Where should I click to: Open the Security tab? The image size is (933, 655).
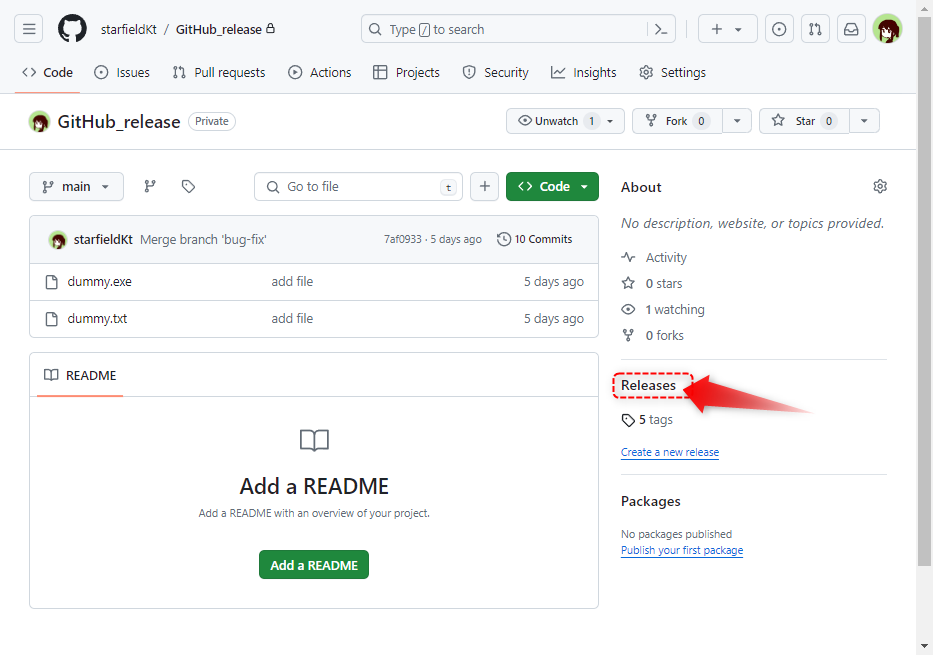point(495,73)
